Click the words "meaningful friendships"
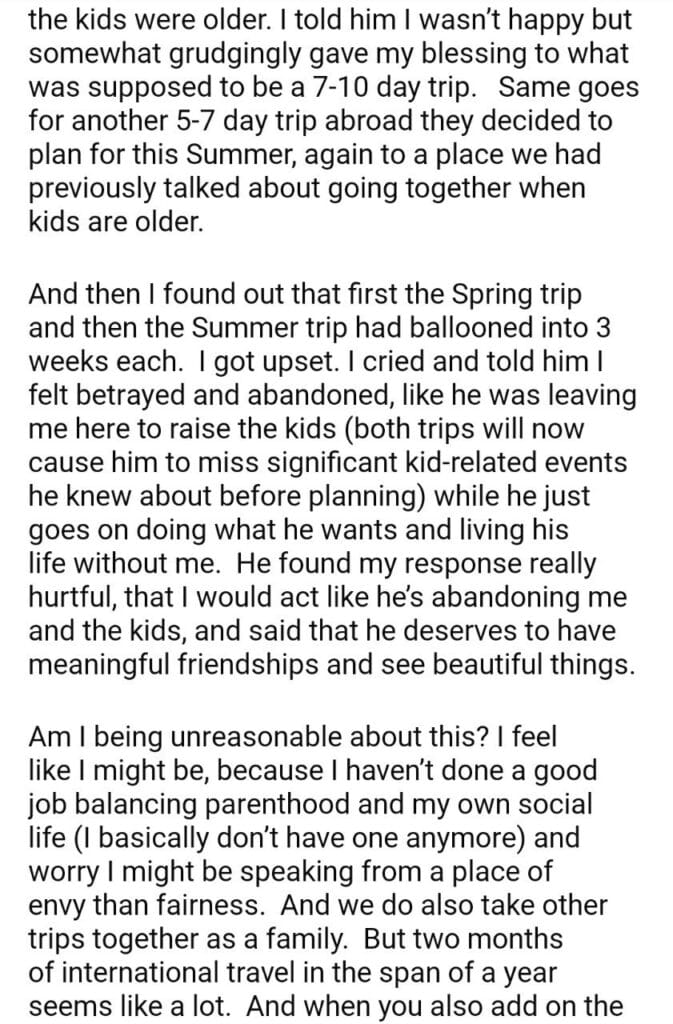 202,665
